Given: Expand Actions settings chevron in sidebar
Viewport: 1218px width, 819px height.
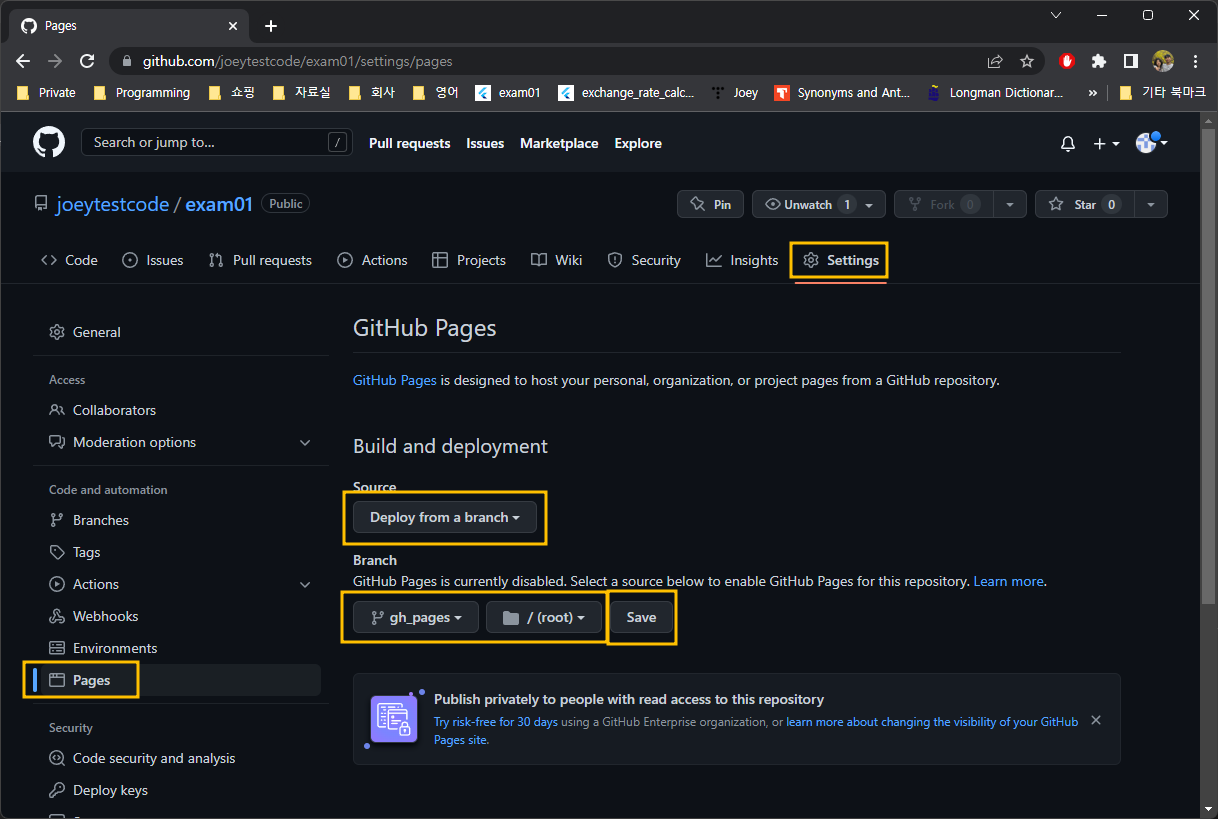Looking at the screenshot, I should pos(305,584).
